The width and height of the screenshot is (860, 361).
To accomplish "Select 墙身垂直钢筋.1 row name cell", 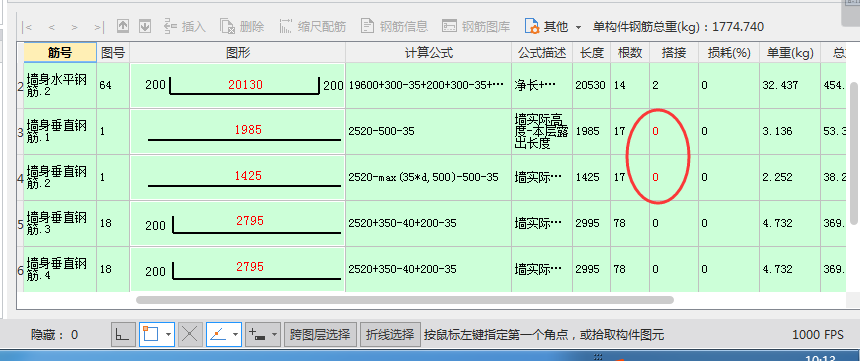I will 60,131.
